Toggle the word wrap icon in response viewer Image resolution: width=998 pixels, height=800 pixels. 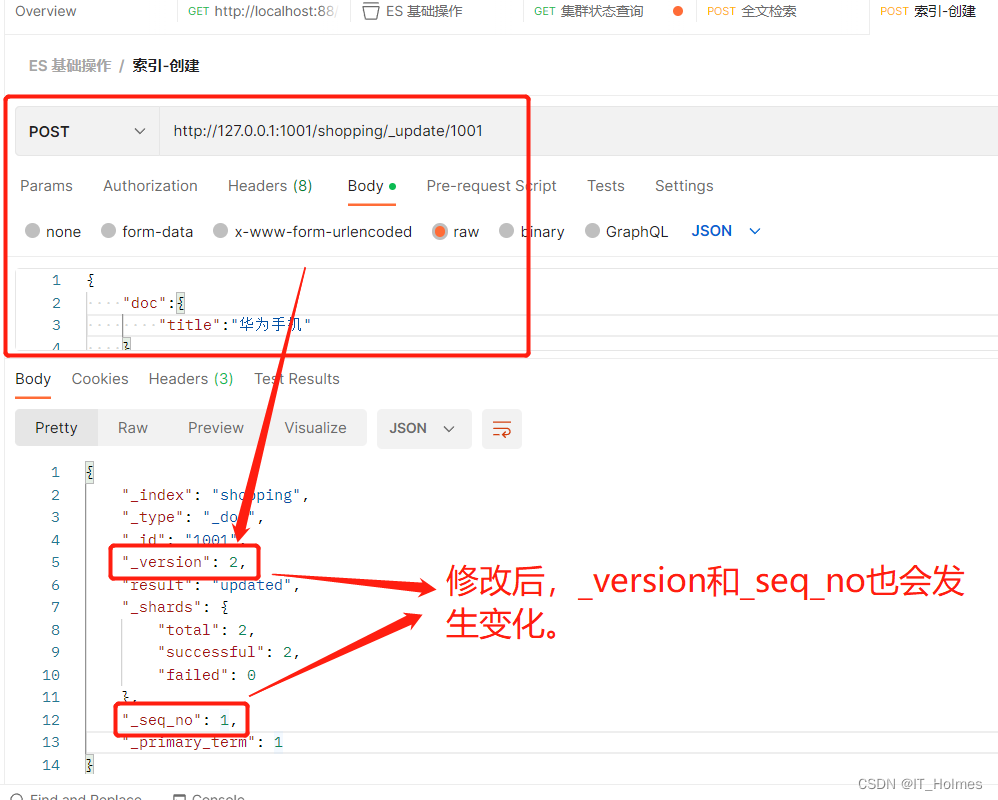click(x=502, y=427)
